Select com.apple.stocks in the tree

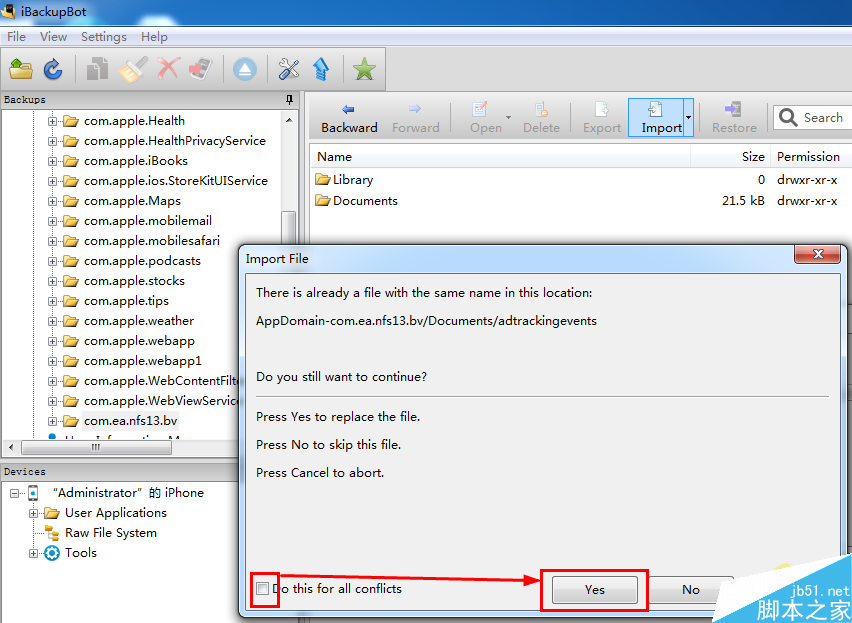click(x=134, y=281)
